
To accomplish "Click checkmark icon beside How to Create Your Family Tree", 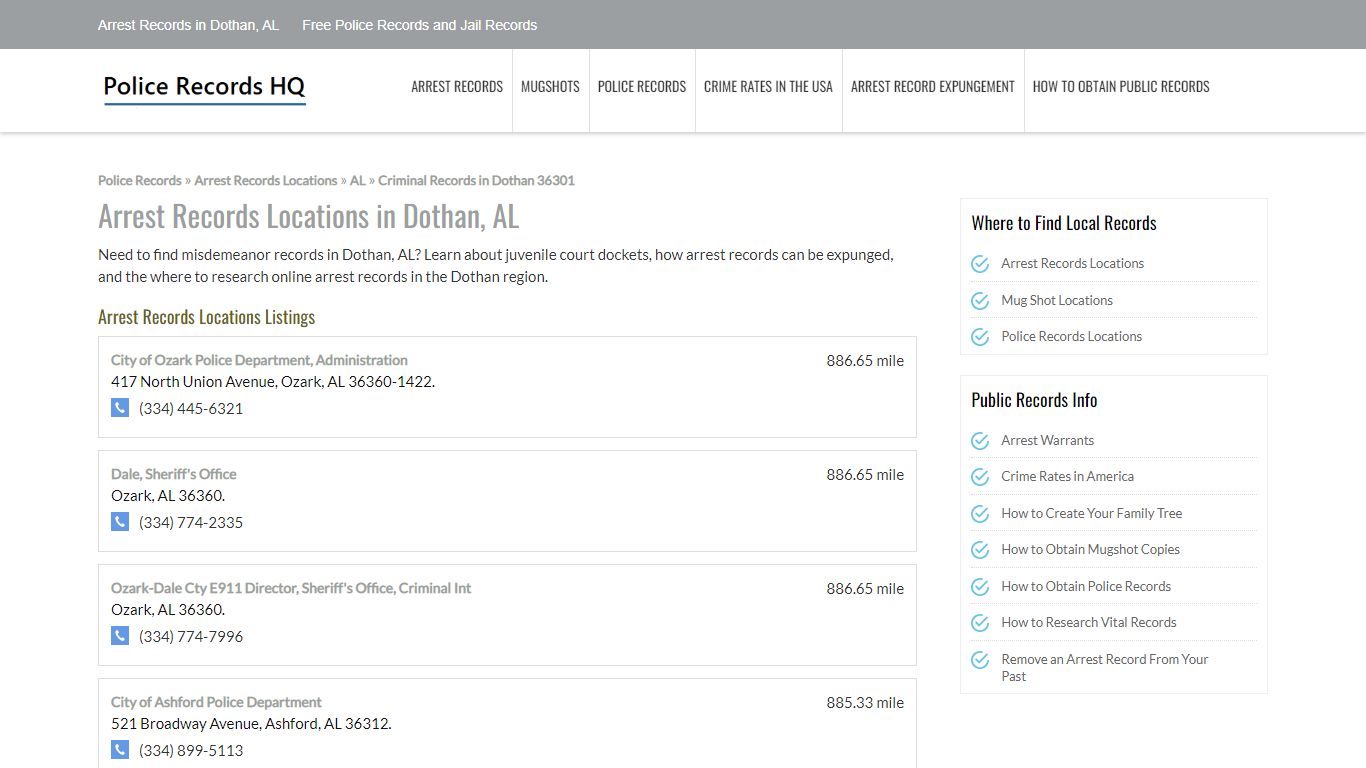I will point(980,514).
